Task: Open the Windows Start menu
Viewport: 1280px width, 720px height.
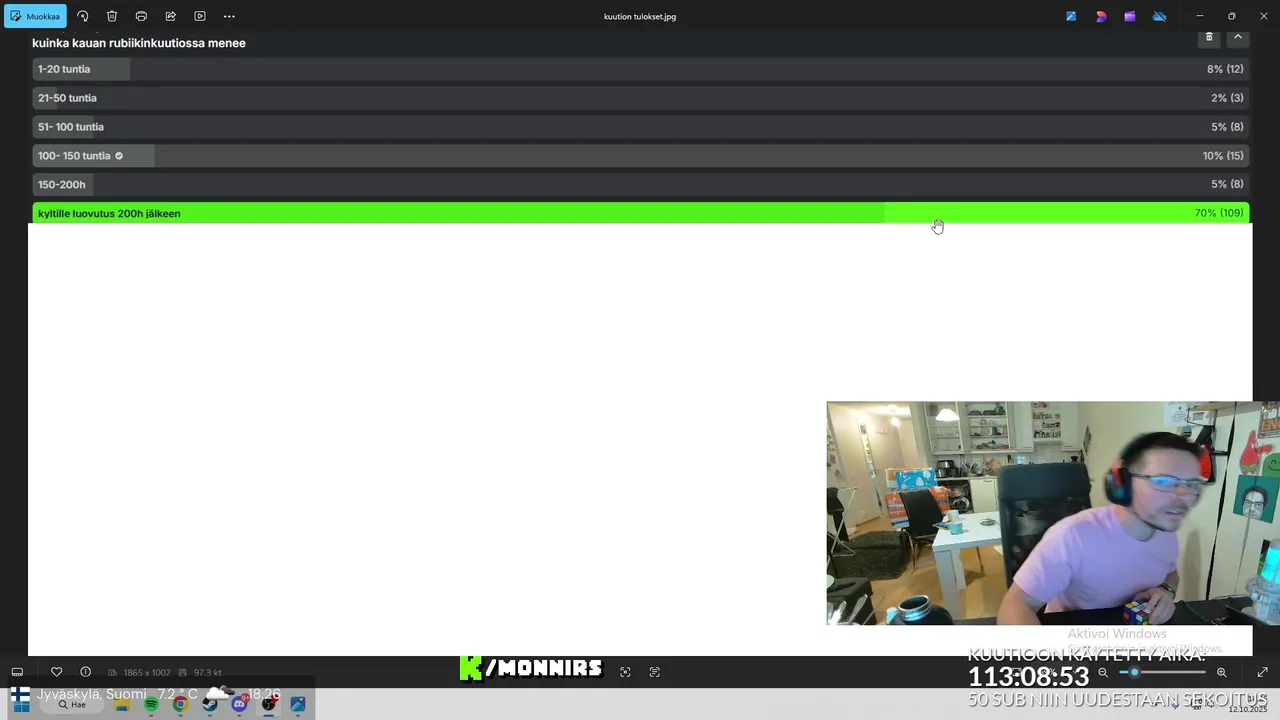Action: (20, 704)
